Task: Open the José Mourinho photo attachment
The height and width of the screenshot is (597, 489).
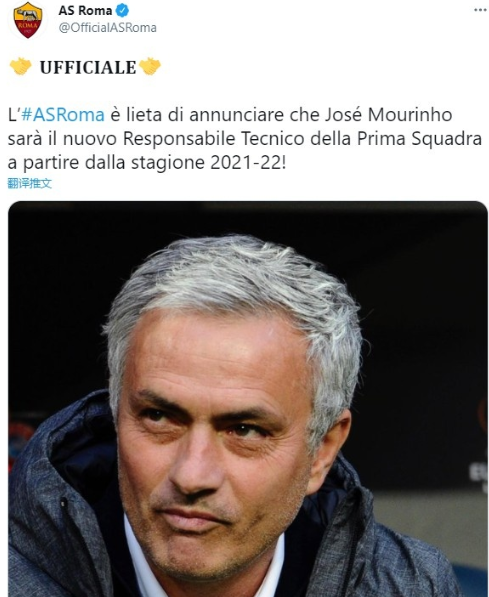Action: 248,399
